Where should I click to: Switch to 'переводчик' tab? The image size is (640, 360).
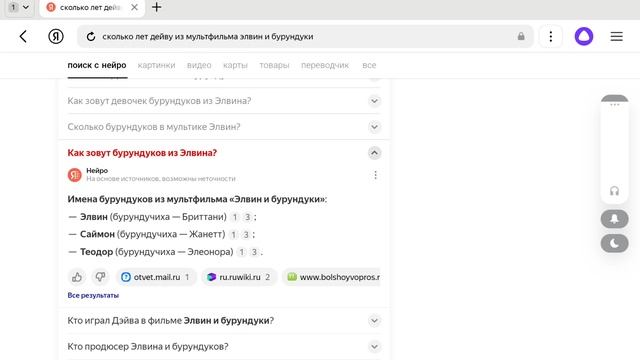click(x=325, y=65)
